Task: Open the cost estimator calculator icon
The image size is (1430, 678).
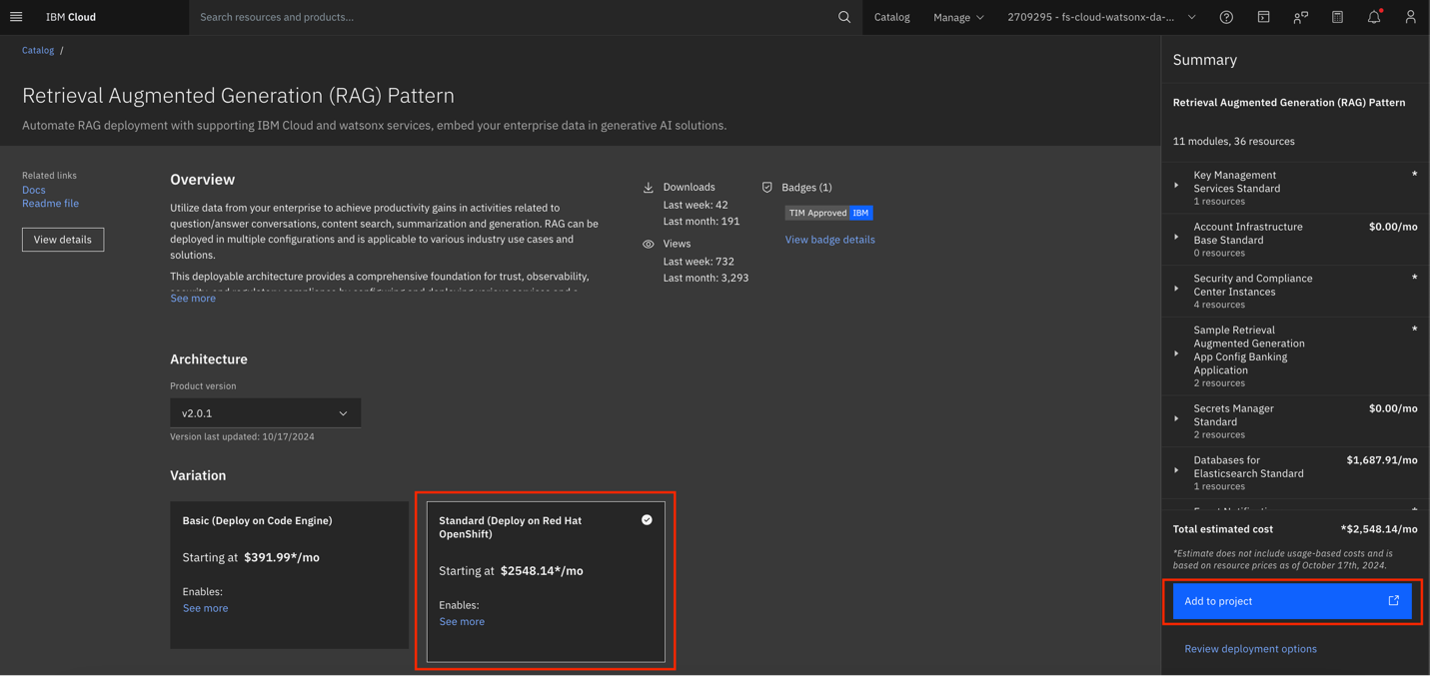Action: click(x=1337, y=17)
